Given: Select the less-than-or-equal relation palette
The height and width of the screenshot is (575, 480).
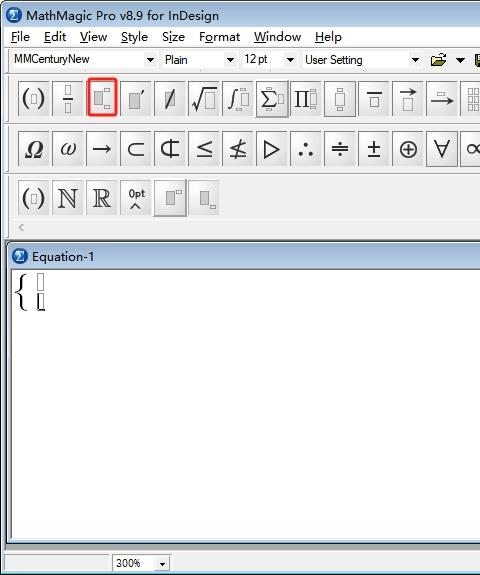Looking at the screenshot, I should 204,149.
